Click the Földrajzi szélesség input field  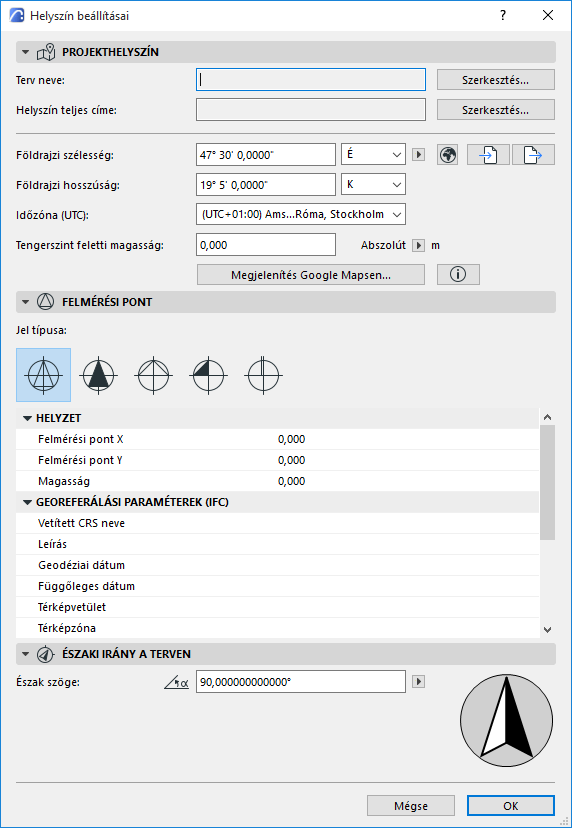tap(266, 155)
